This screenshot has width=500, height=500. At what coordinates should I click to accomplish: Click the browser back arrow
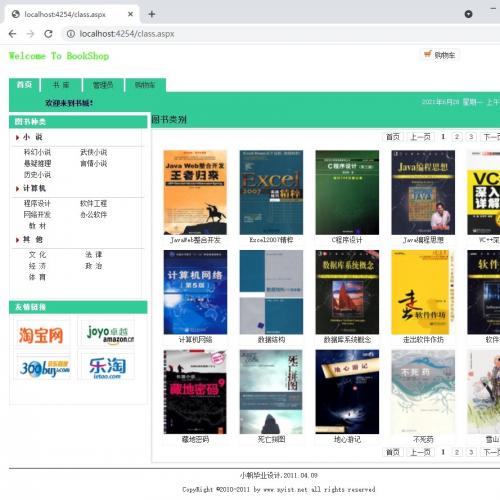[12, 34]
